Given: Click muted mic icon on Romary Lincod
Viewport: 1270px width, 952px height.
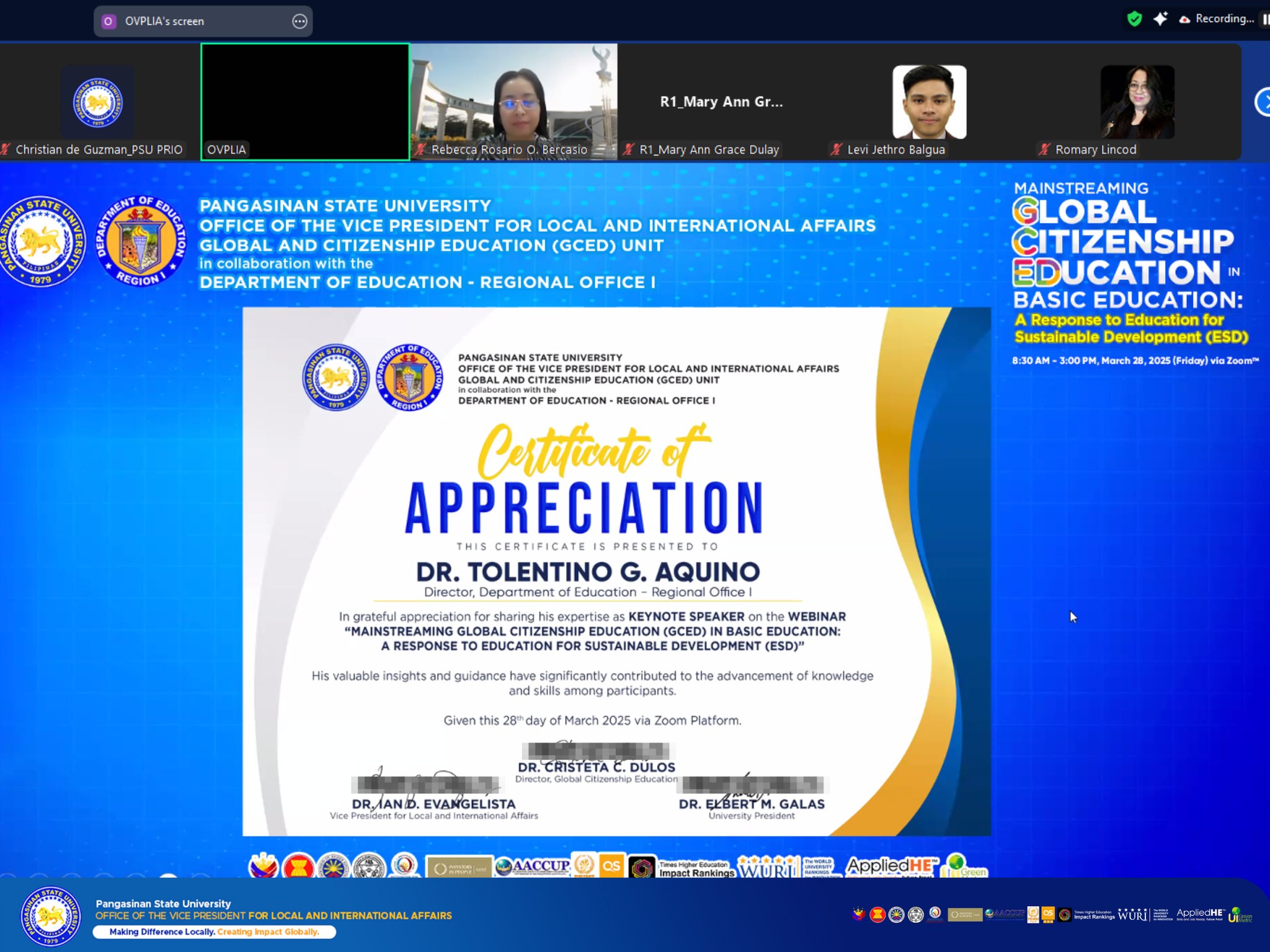Looking at the screenshot, I should [1045, 149].
